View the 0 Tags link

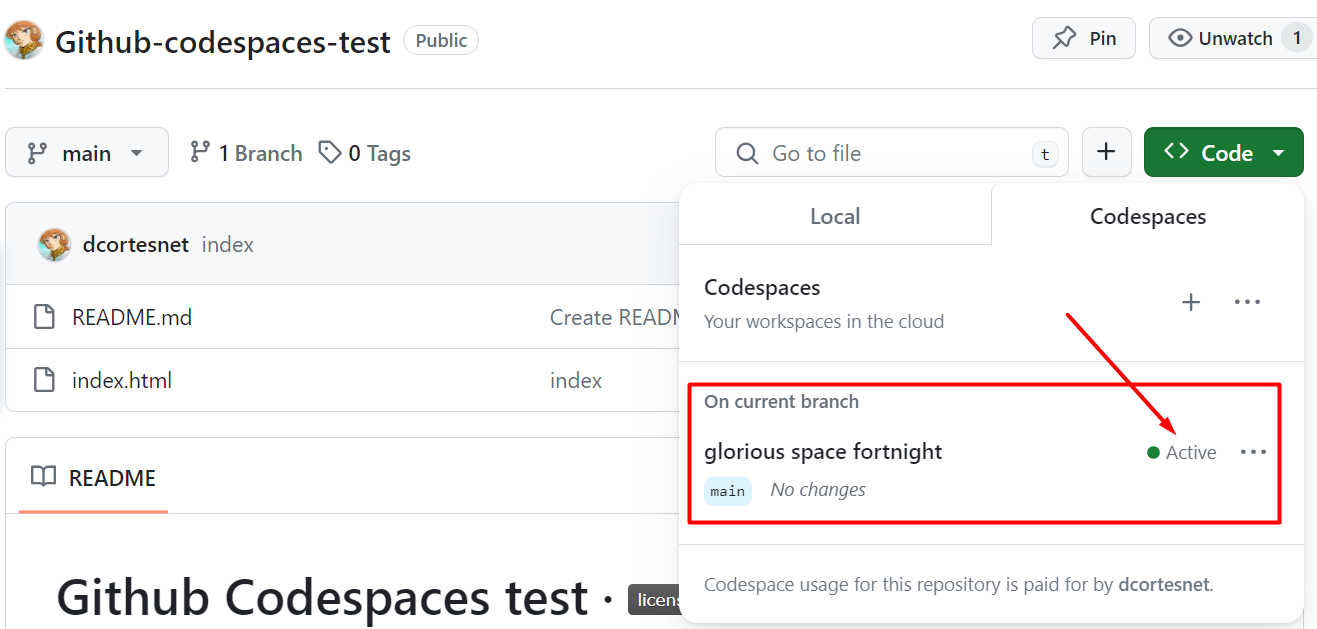[365, 153]
